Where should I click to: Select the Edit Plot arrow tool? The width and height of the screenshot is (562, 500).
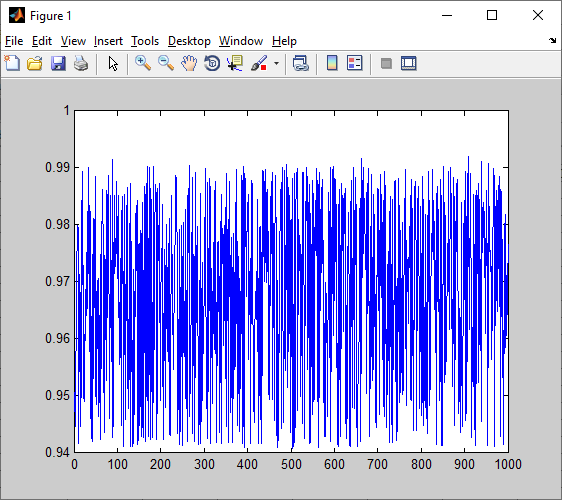pos(113,63)
